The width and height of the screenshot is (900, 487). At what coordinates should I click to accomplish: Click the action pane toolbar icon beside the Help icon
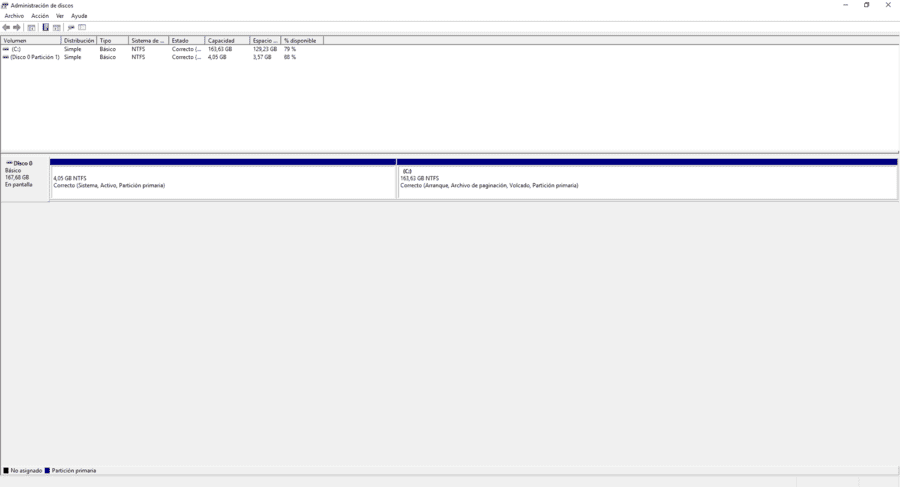click(57, 28)
